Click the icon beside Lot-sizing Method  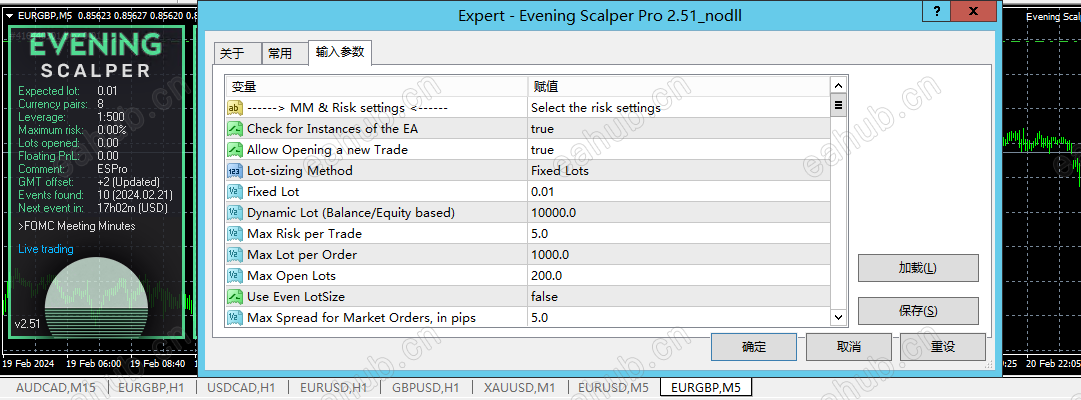click(x=236, y=171)
